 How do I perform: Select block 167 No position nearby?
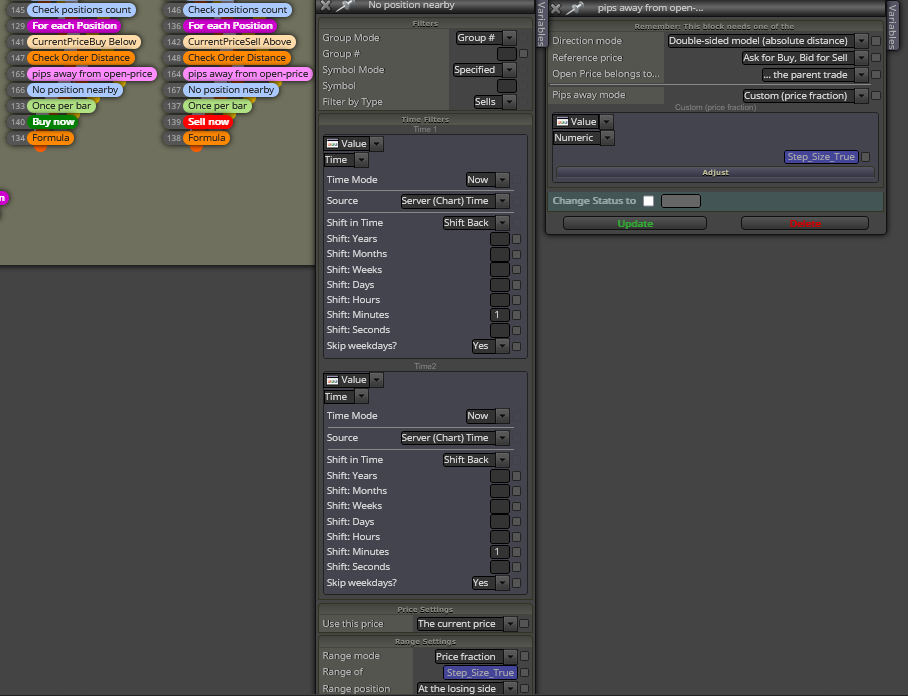click(231, 90)
